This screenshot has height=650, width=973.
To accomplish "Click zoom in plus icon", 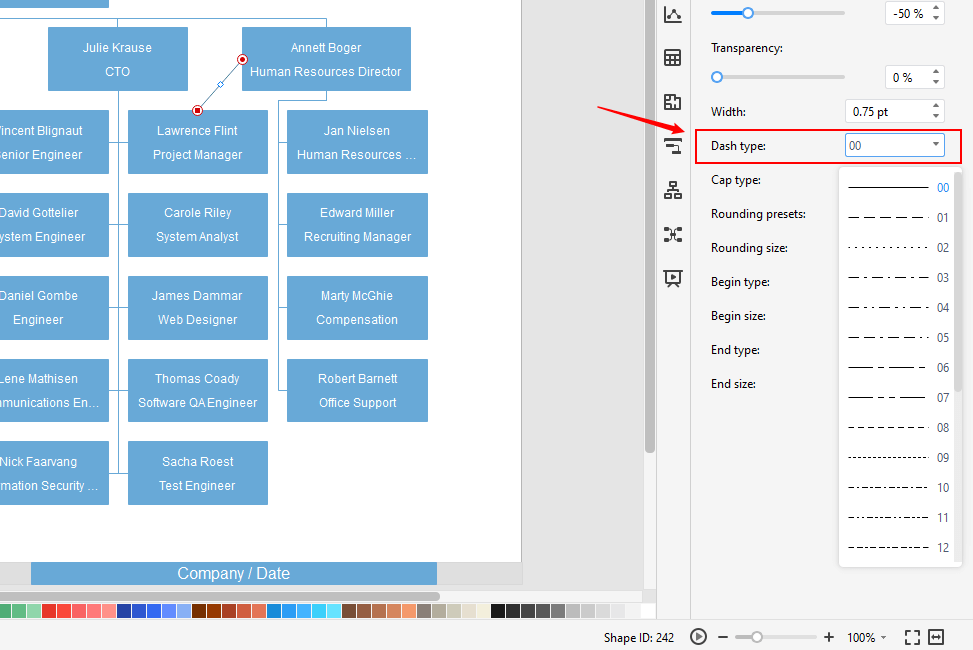I will click(828, 637).
